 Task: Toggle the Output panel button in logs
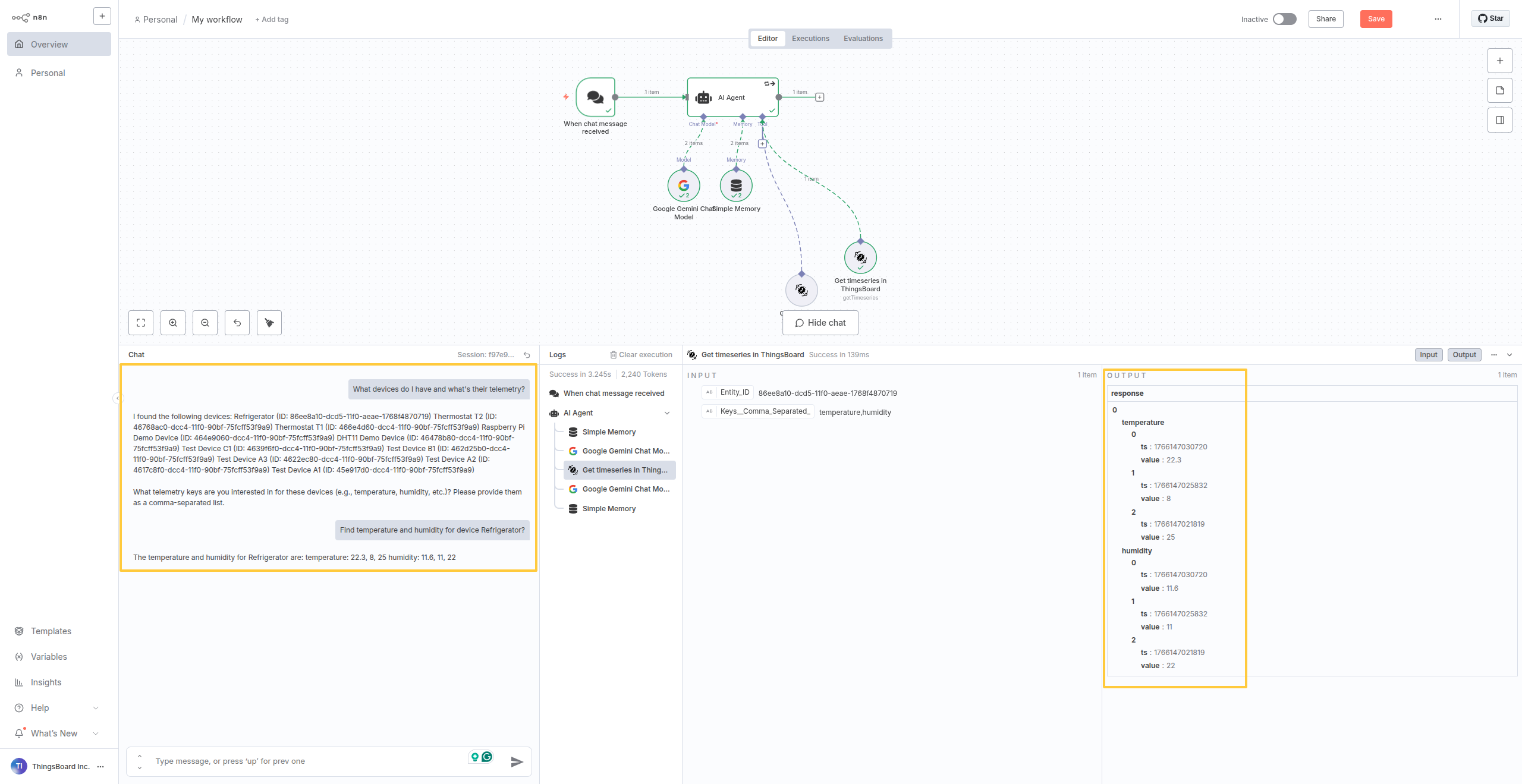[x=1464, y=355]
